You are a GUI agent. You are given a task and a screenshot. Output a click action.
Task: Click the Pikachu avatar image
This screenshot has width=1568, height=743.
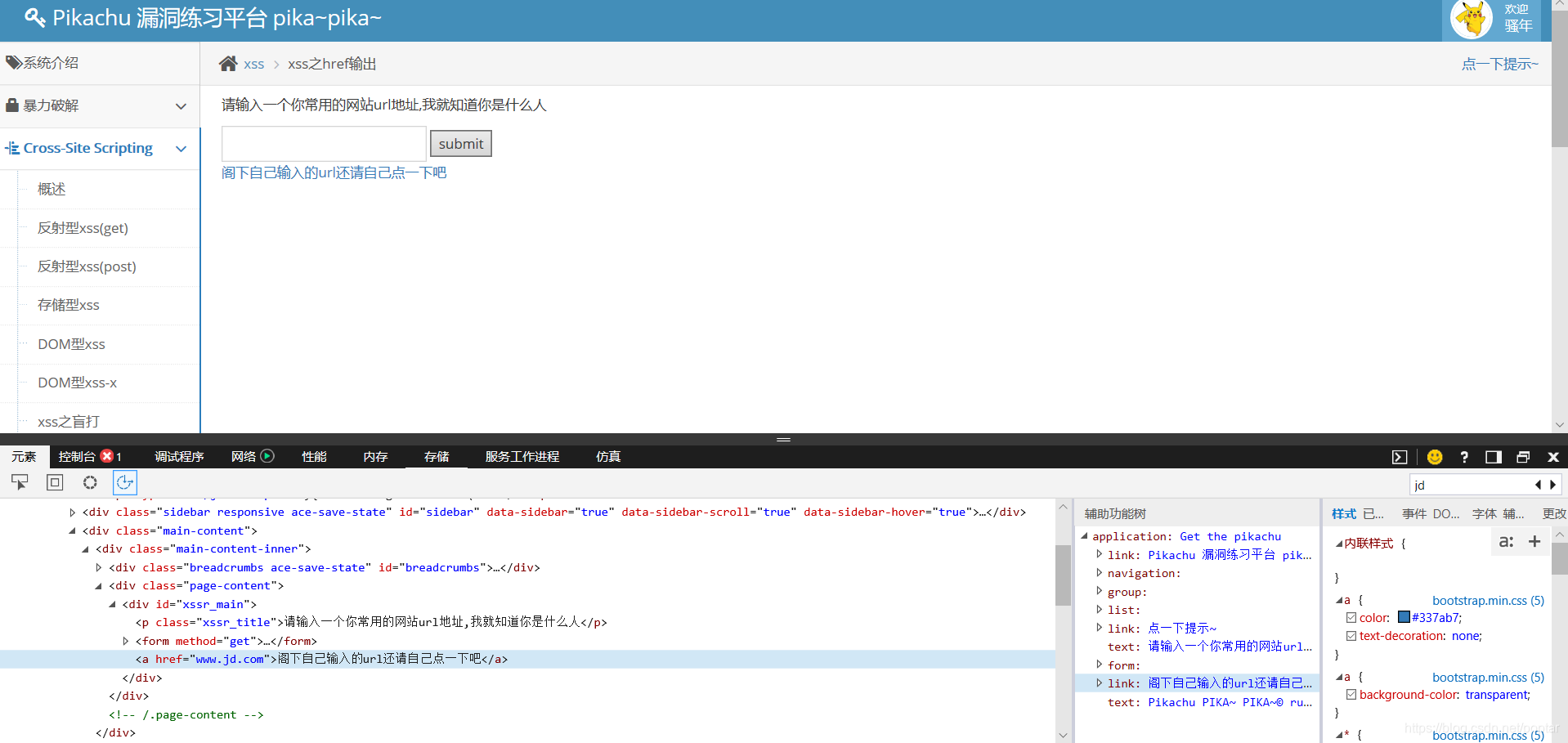[x=1472, y=19]
